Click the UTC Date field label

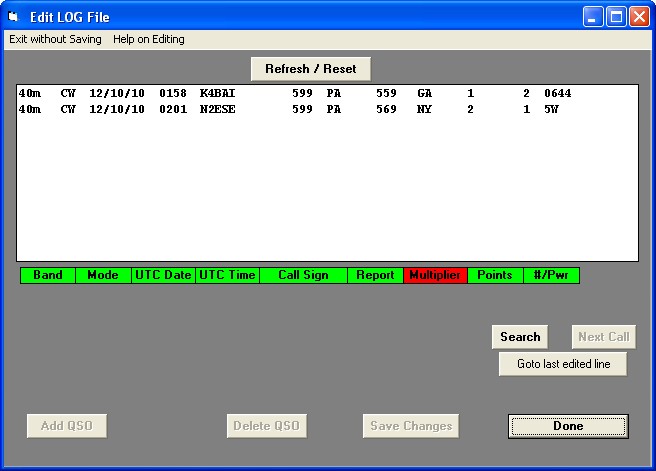[x=163, y=275]
